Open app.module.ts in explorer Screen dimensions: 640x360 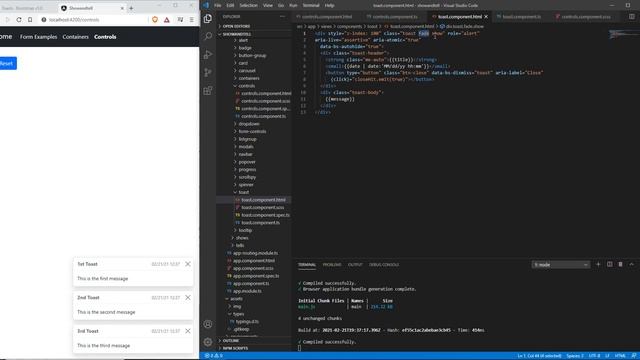pos(247,291)
